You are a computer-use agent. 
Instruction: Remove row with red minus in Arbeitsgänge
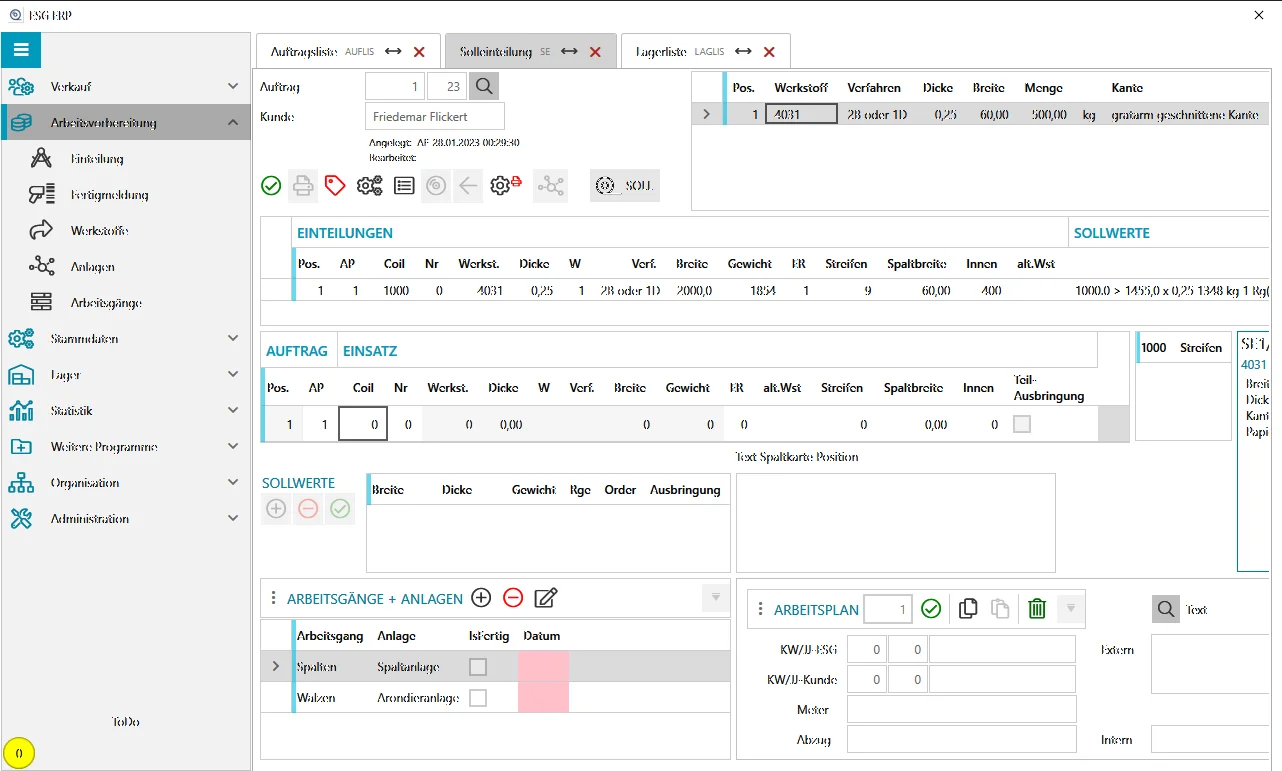point(513,598)
